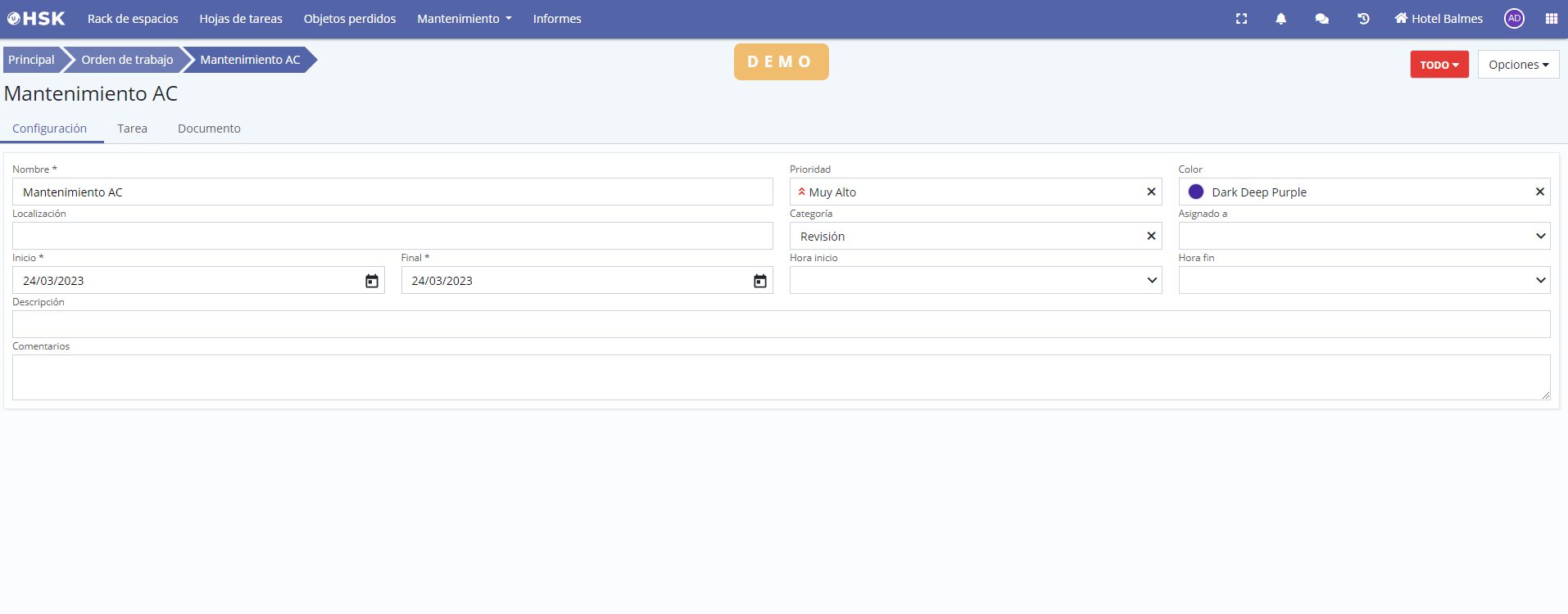
Task: Open the Final date calendar picker
Action: coord(759,281)
